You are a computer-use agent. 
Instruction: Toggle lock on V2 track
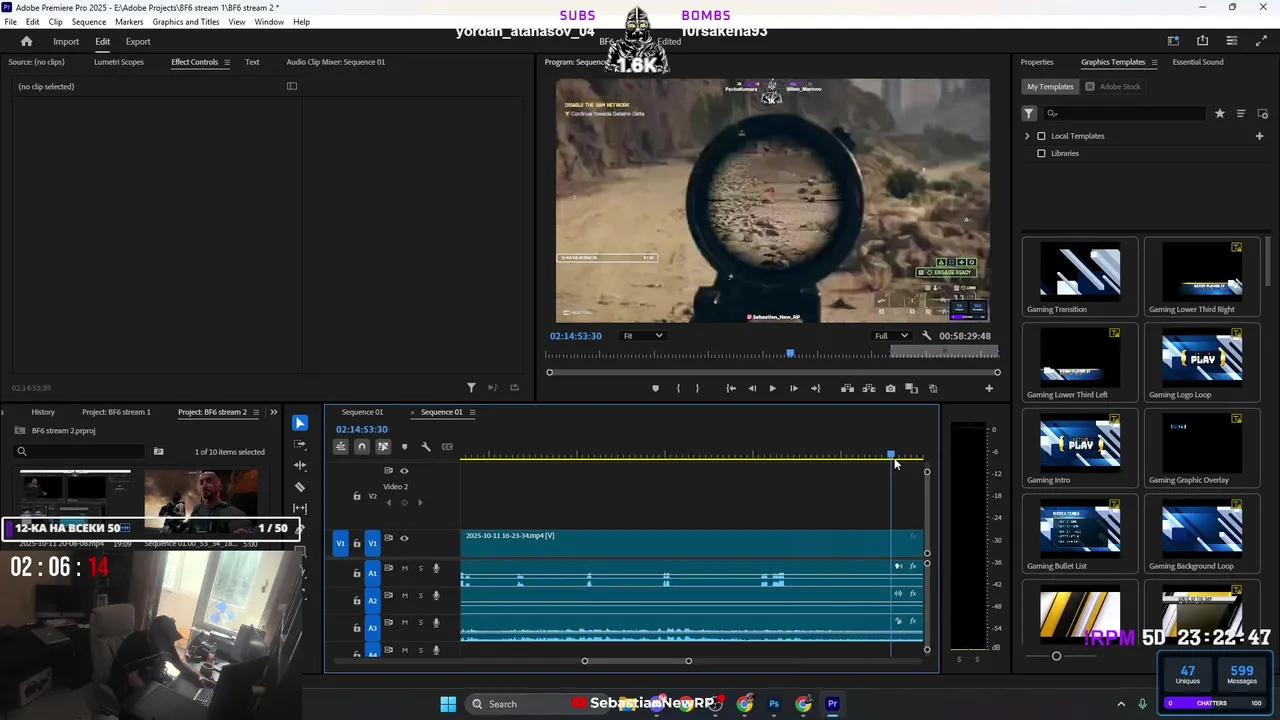(357, 496)
